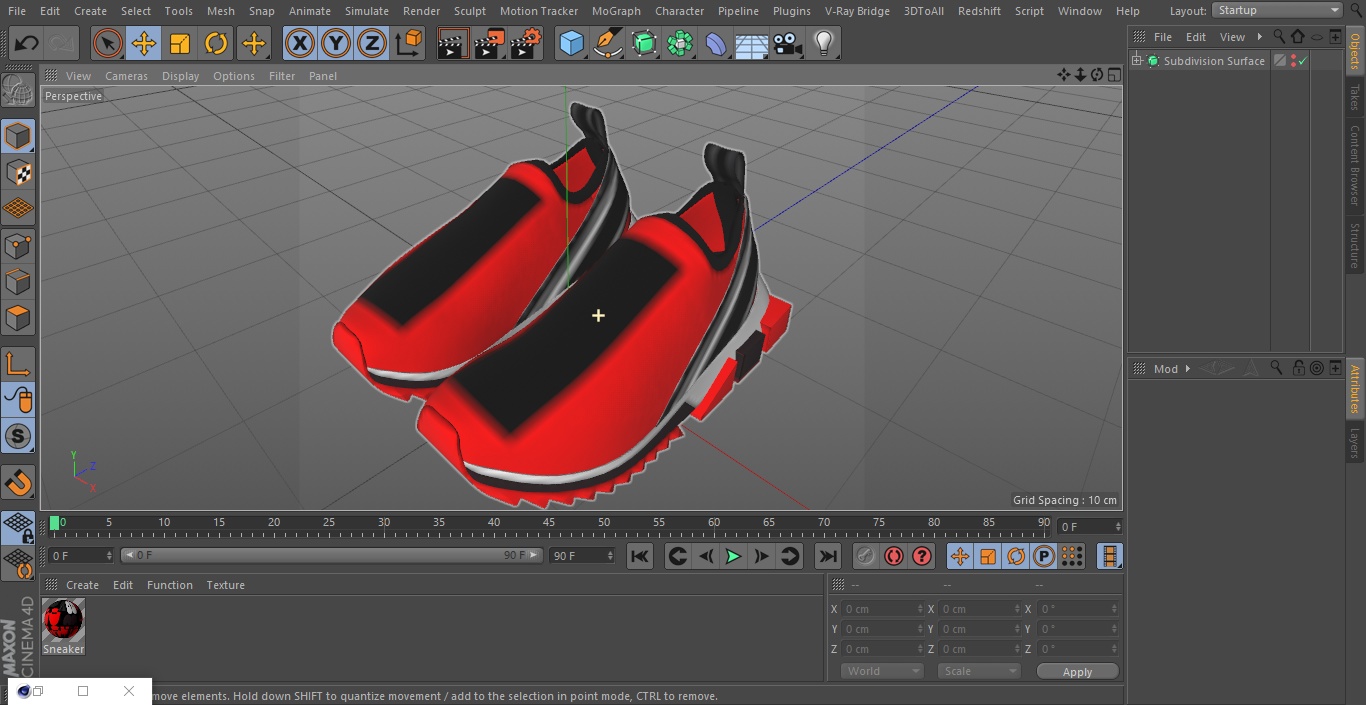Toggle Subdivision Surface enable checkmark

(x=1303, y=61)
